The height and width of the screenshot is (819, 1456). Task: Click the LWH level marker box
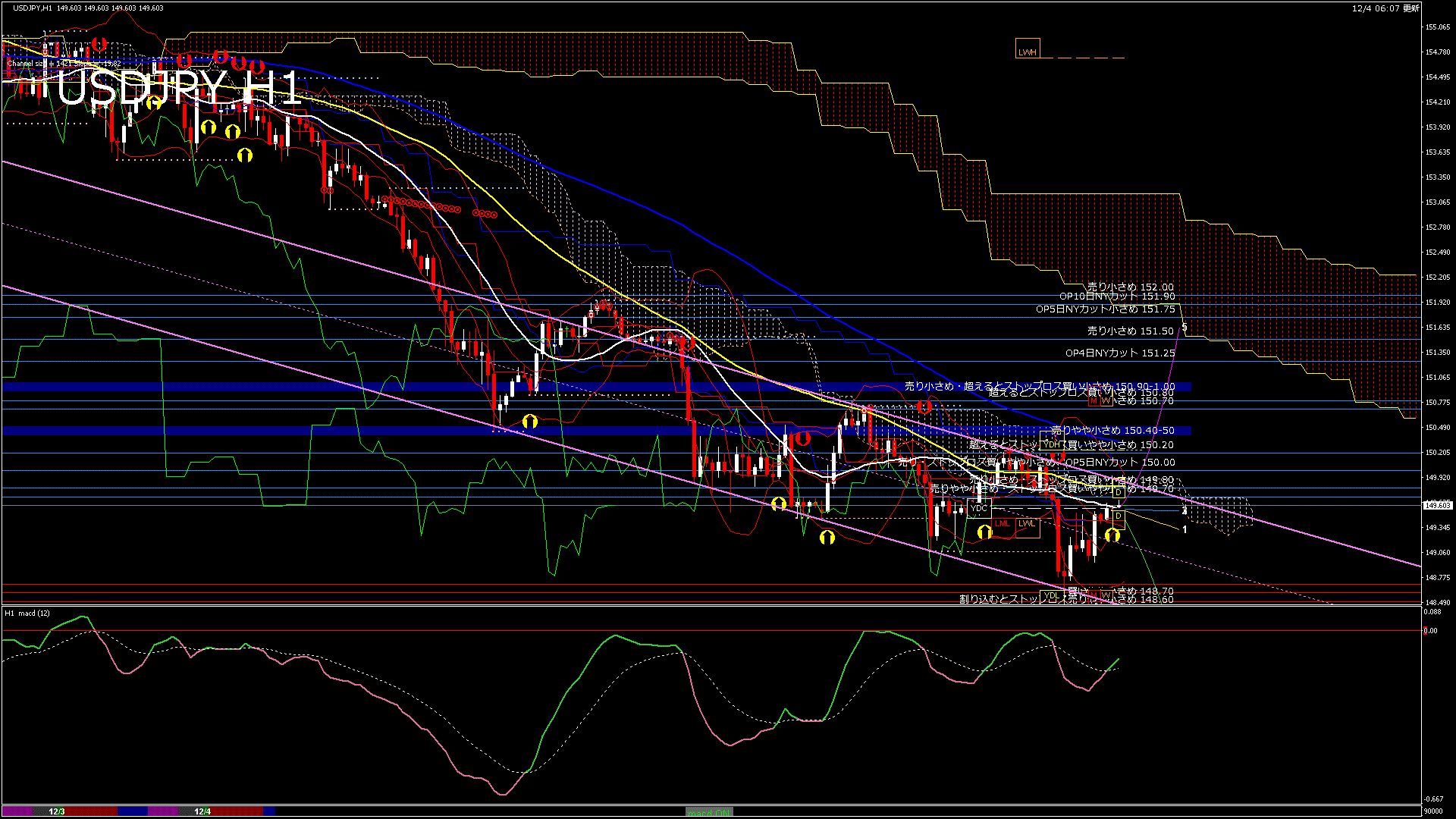tap(1028, 49)
